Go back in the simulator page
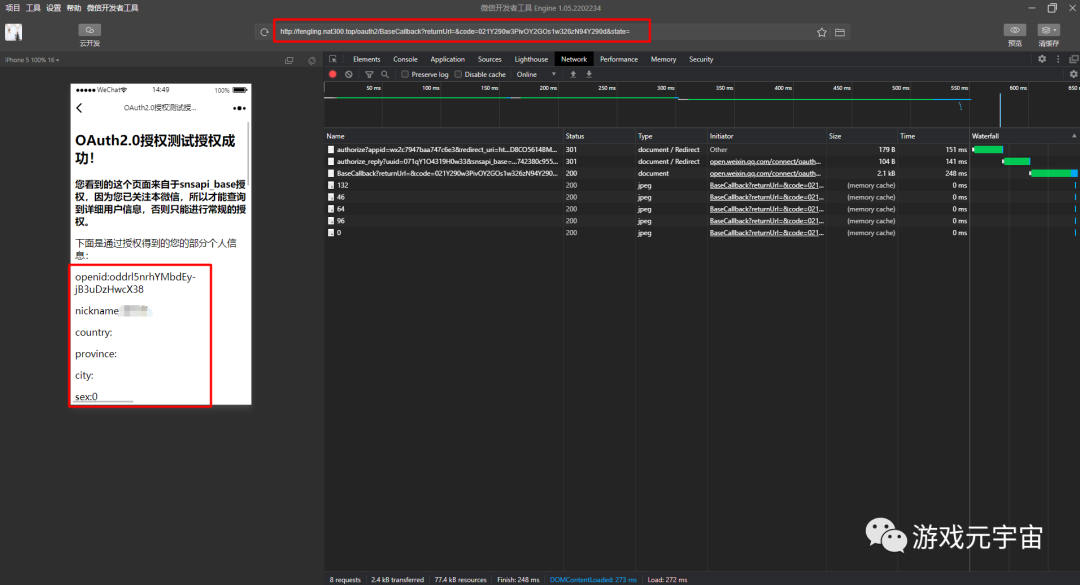 [x=79, y=108]
